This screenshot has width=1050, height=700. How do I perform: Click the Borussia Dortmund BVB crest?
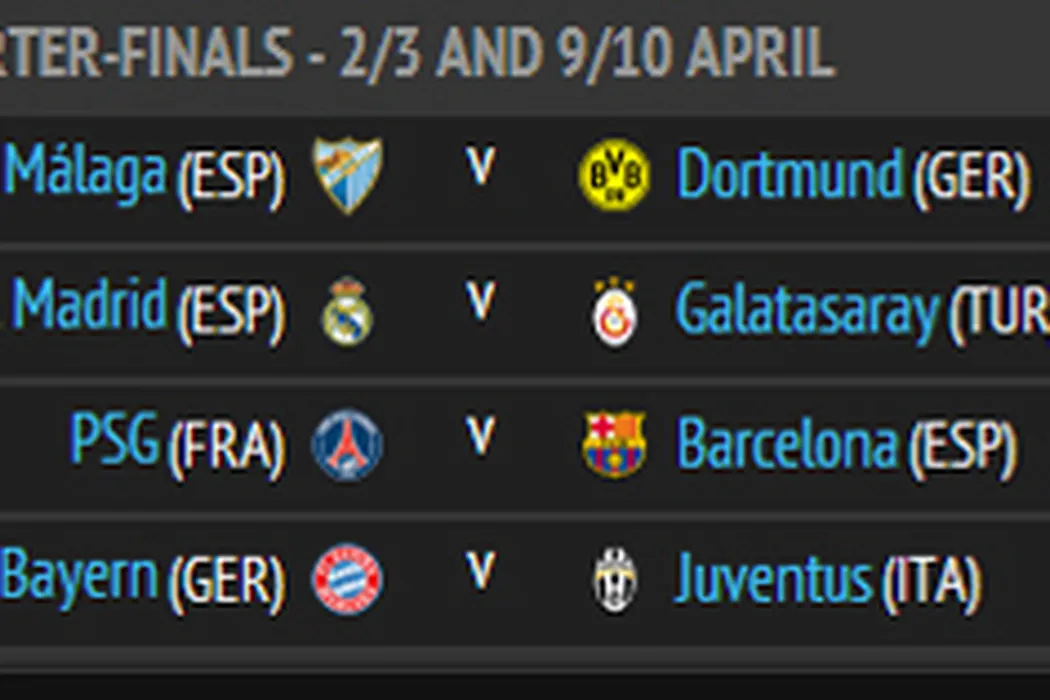(614, 176)
